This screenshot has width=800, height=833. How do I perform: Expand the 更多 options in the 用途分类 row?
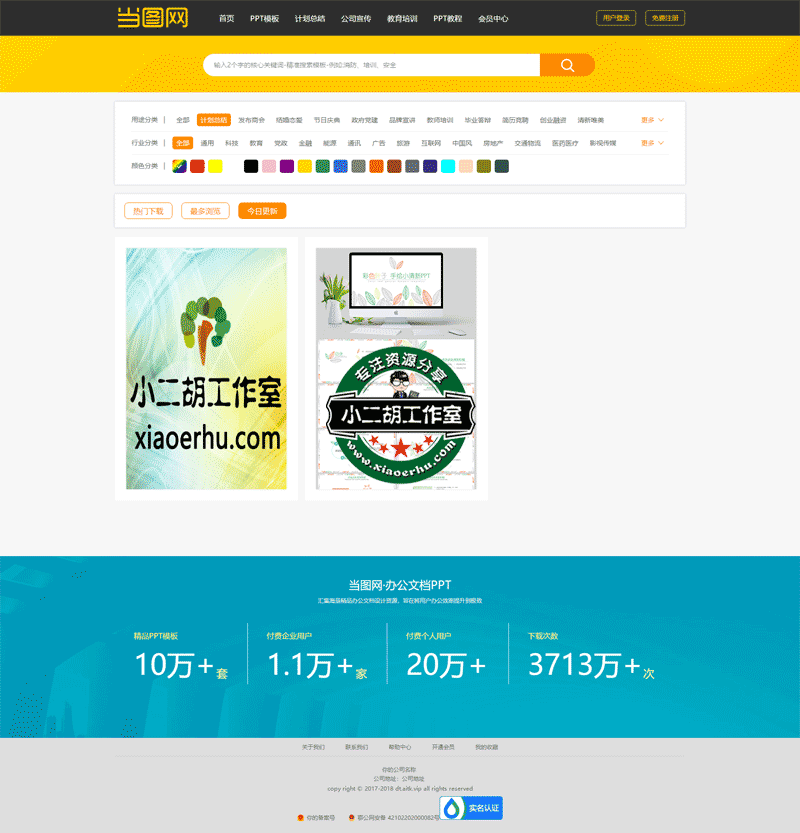pos(648,118)
